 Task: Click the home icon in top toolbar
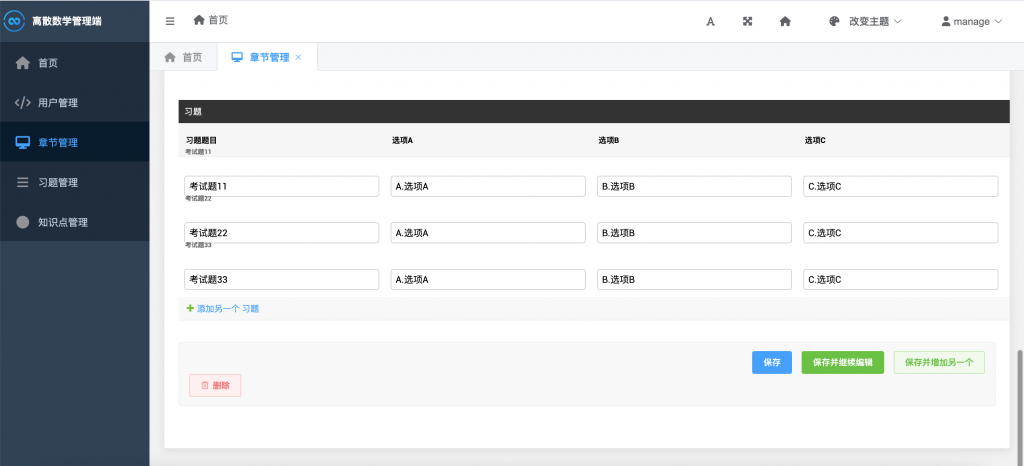(785, 21)
